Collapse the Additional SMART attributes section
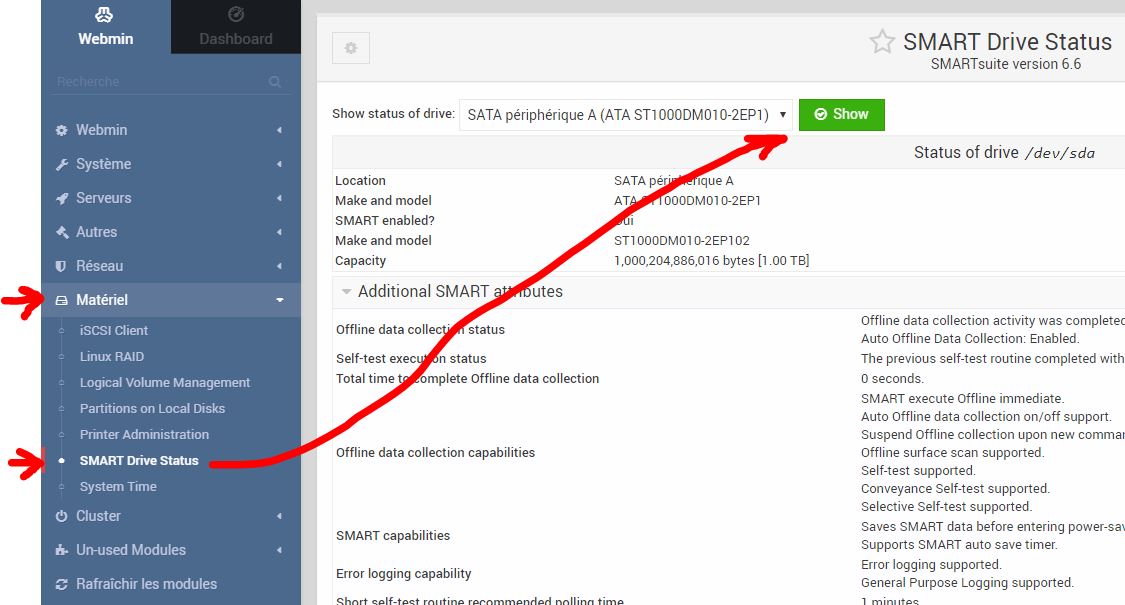Image resolution: width=1125 pixels, height=605 pixels. click(x=347, y=292)
